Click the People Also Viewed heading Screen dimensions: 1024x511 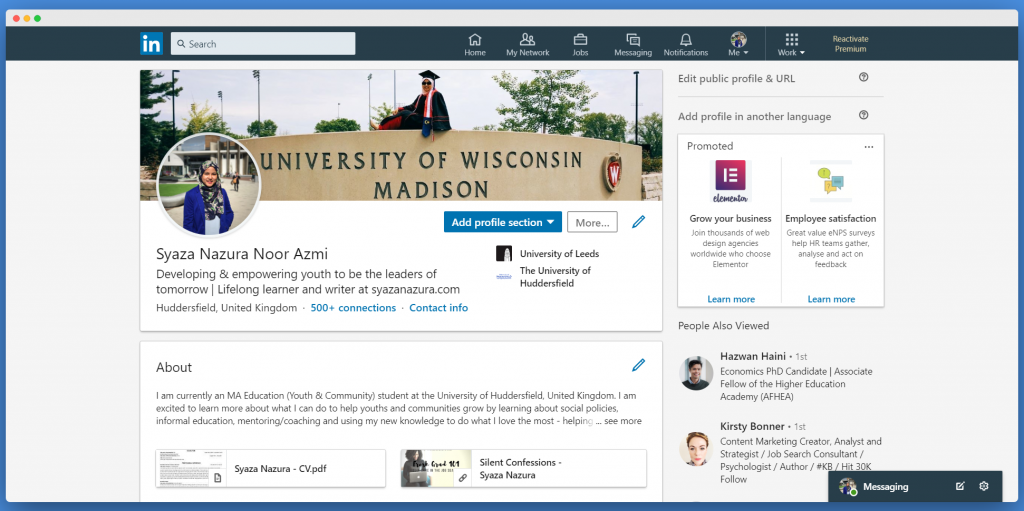coord(724,325)
